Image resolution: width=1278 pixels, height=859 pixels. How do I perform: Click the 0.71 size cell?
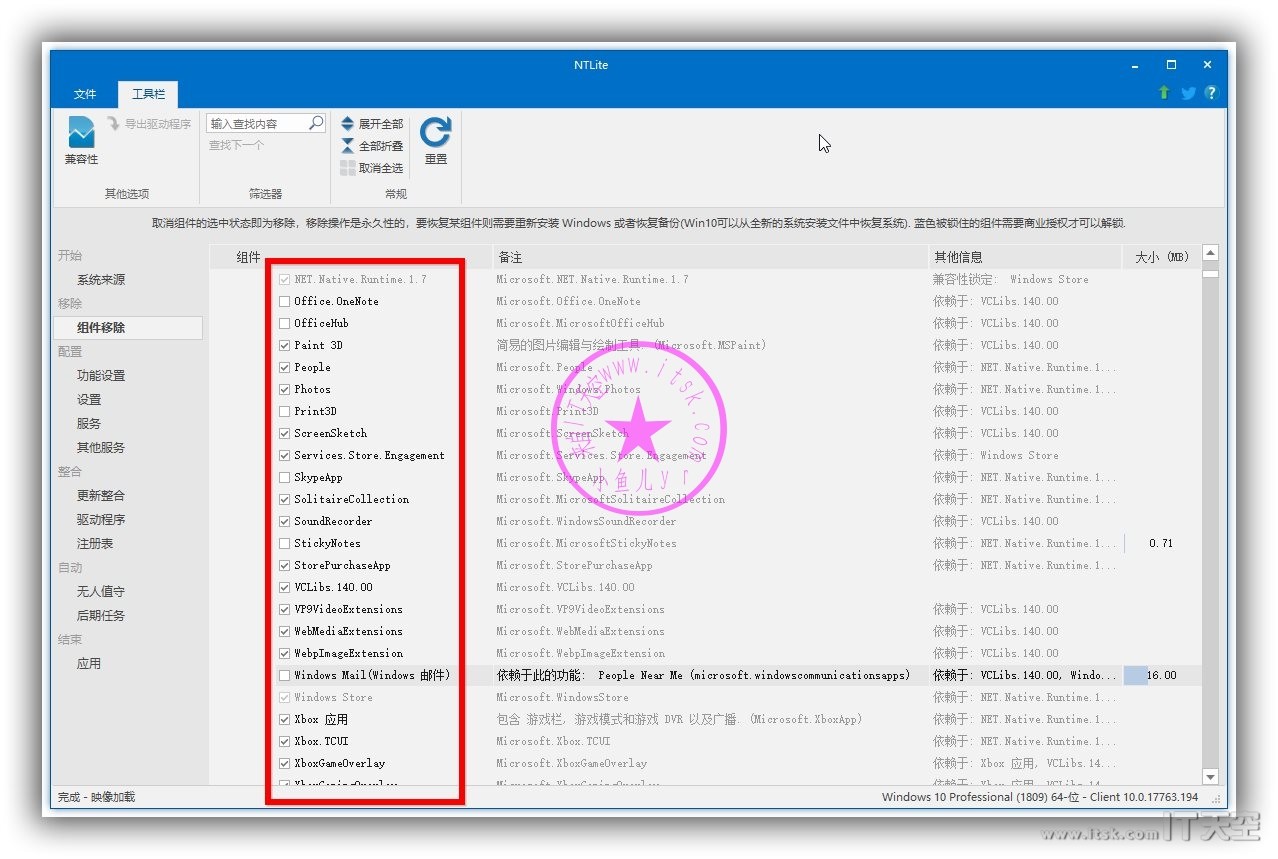pos(1162,543)
